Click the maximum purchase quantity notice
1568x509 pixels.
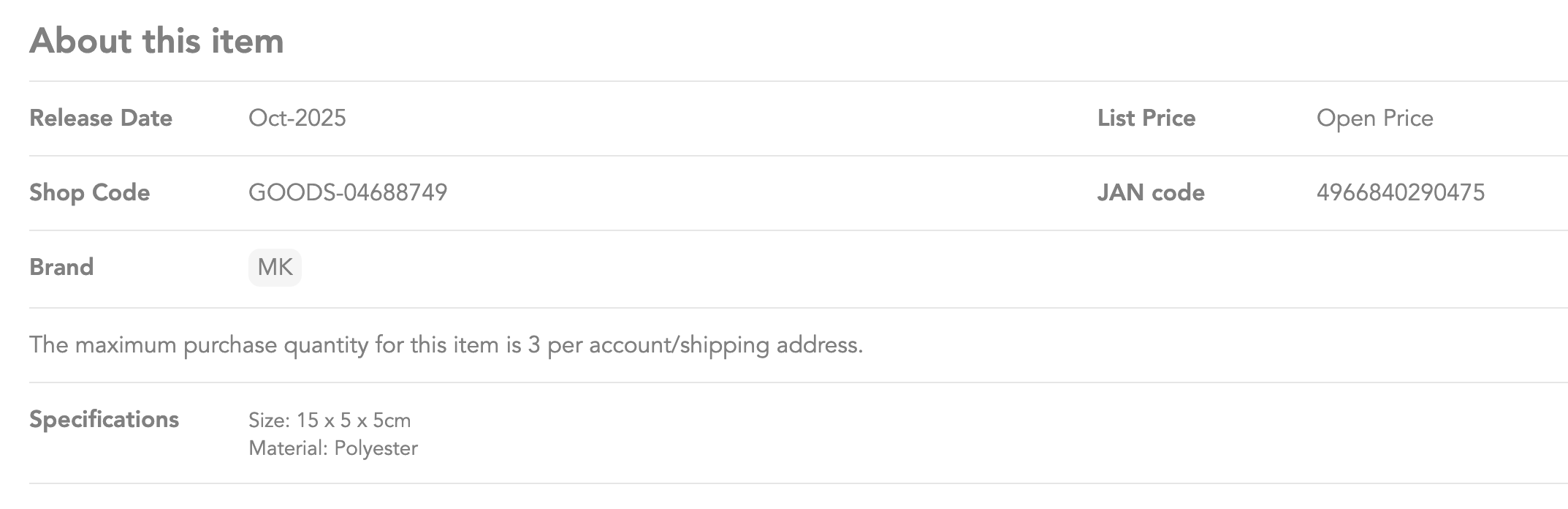point(446,345)
